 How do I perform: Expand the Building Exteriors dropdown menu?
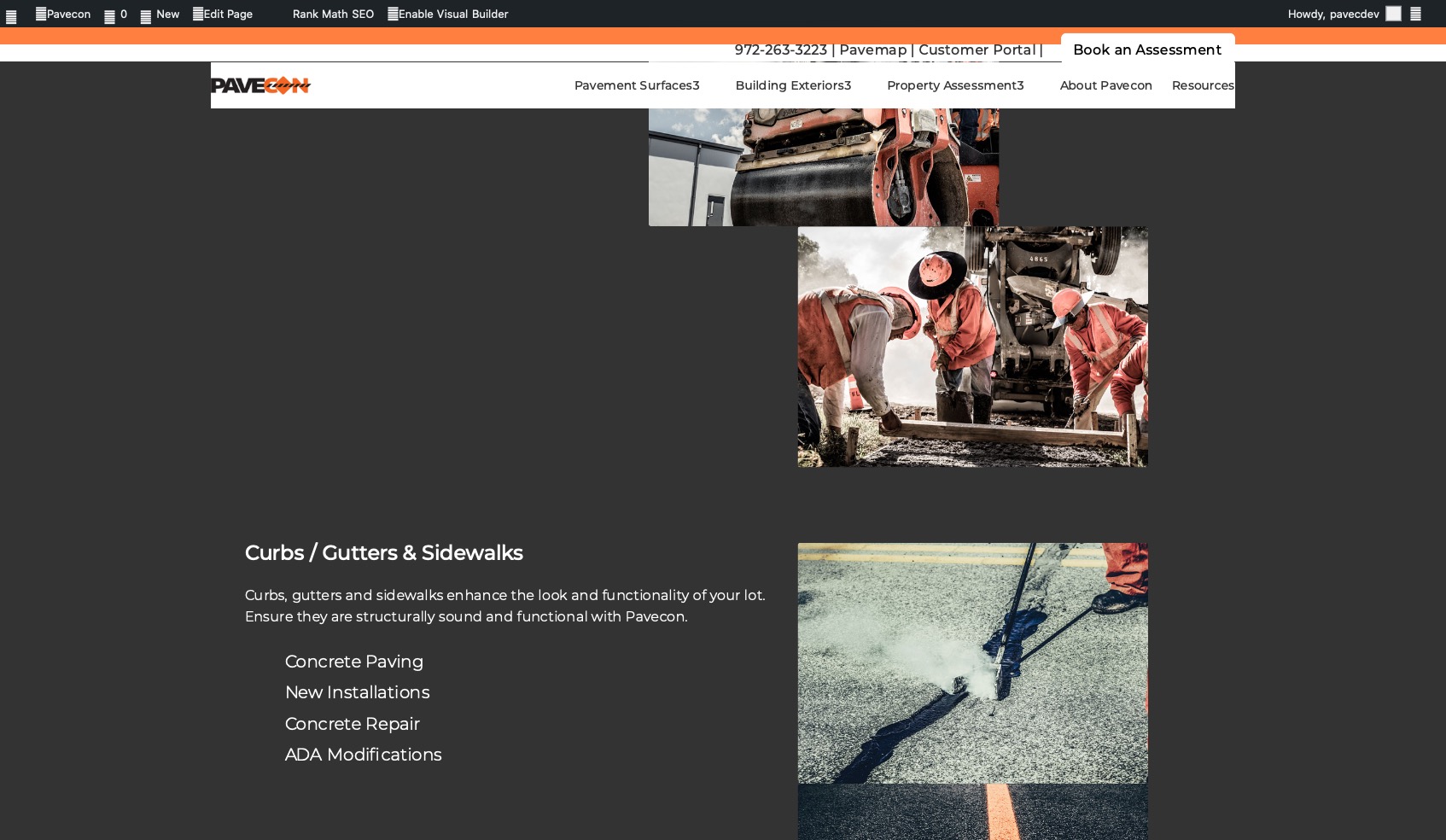point(792,85)
